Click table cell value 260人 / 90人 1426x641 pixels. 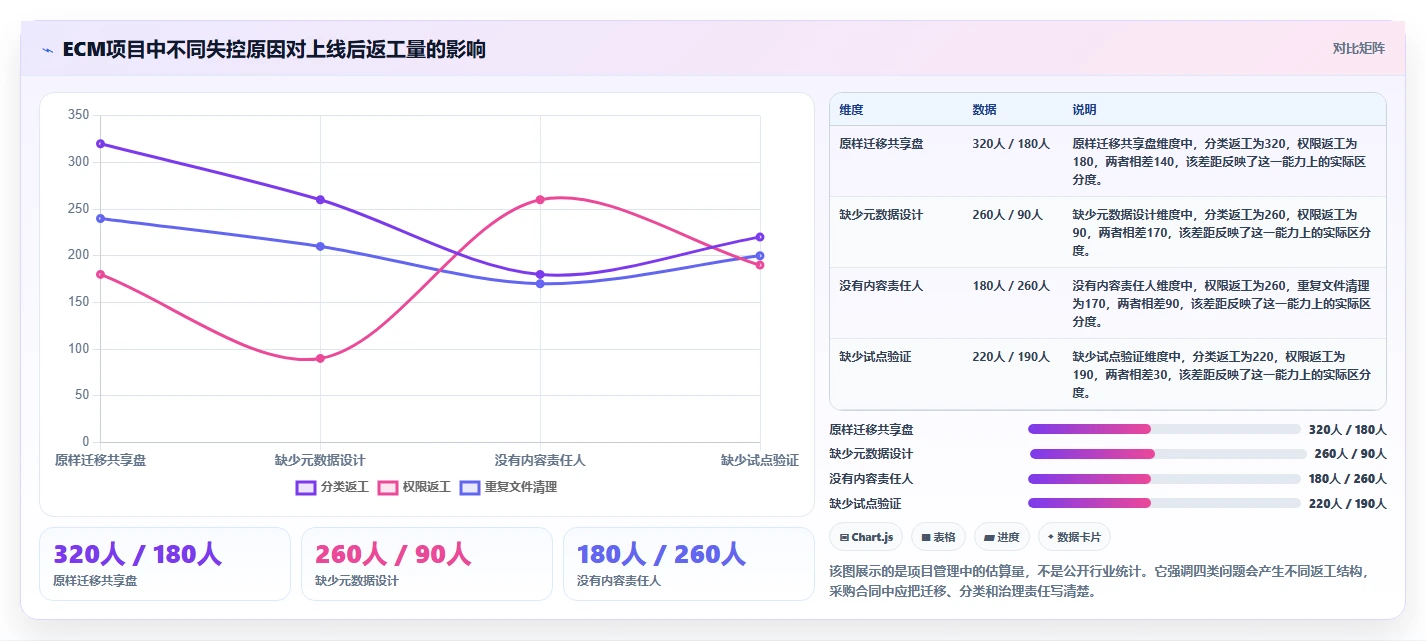(1007, 215)
